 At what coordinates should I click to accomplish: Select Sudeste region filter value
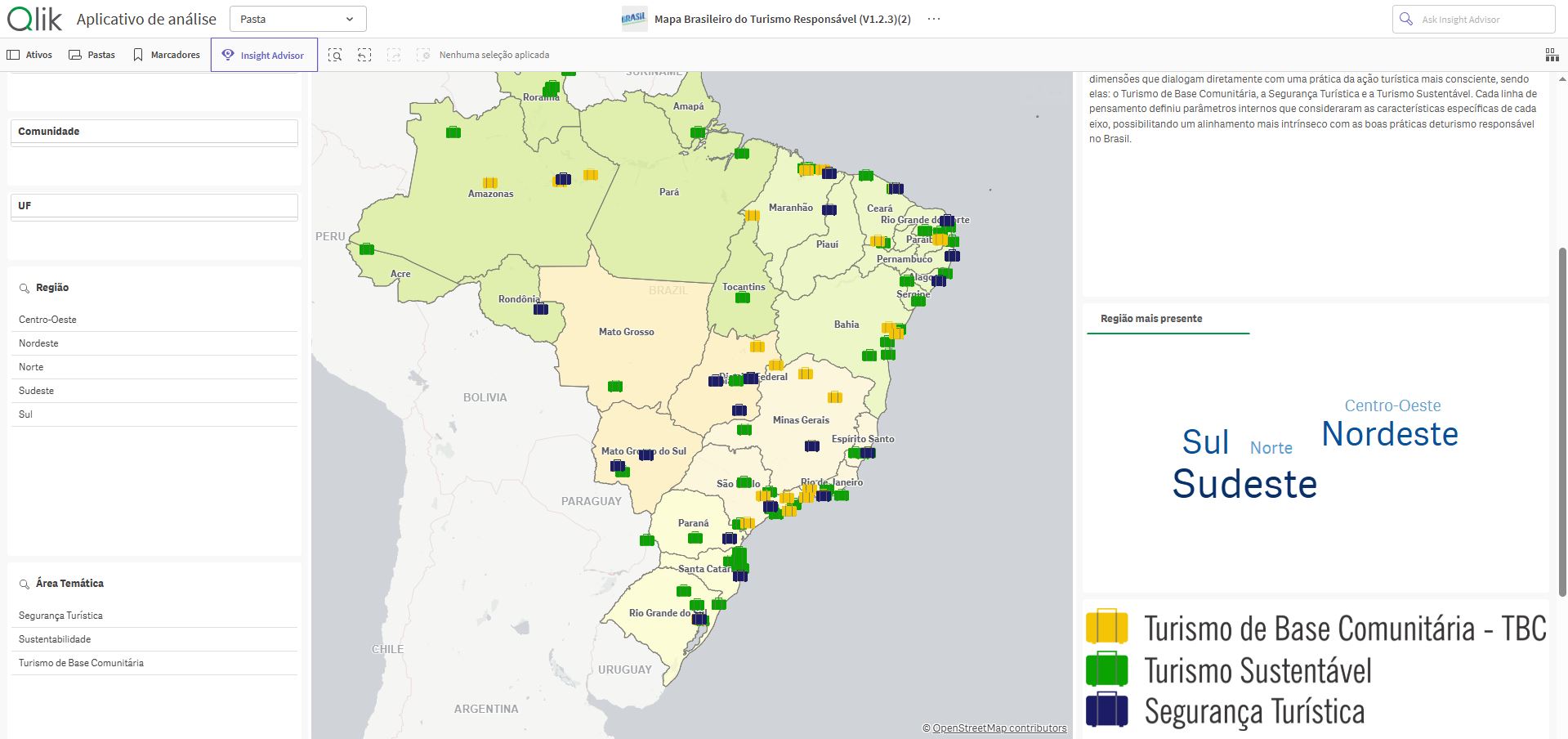click(36, 391)
